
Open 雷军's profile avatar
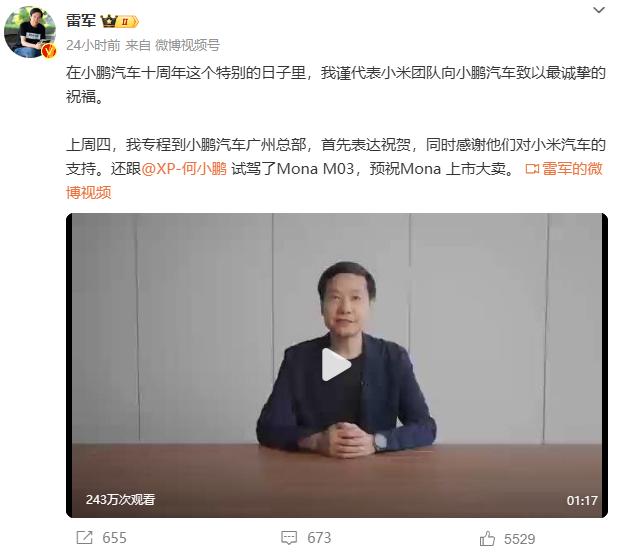click(30, 32)
